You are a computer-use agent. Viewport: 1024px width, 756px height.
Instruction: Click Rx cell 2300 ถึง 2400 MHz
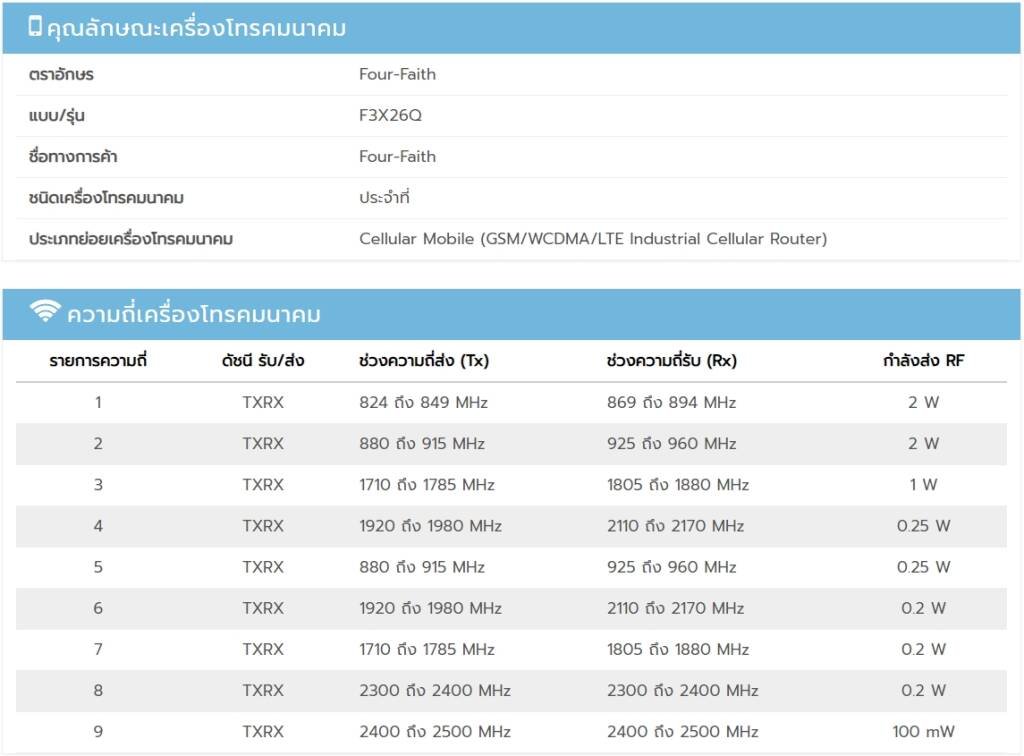pos(682,690)
